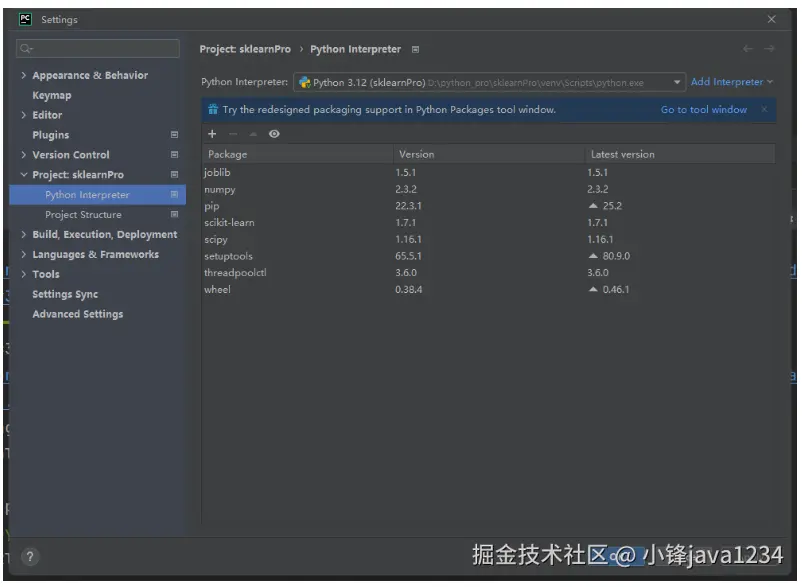Expand the Version Control section
Screen dimensions: 802x587
tap(24, 155)
